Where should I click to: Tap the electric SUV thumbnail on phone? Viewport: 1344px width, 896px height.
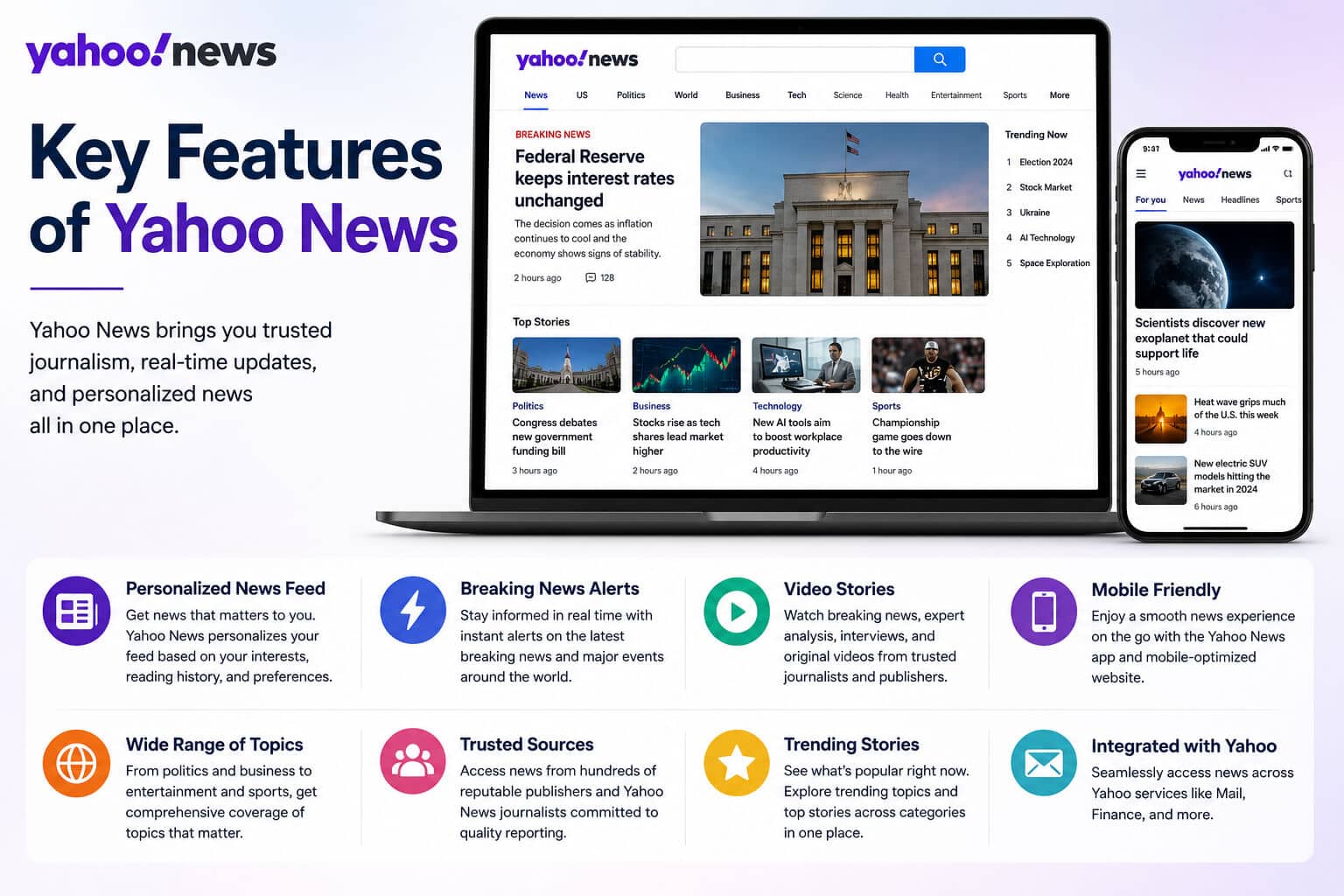coord(1160,480)
